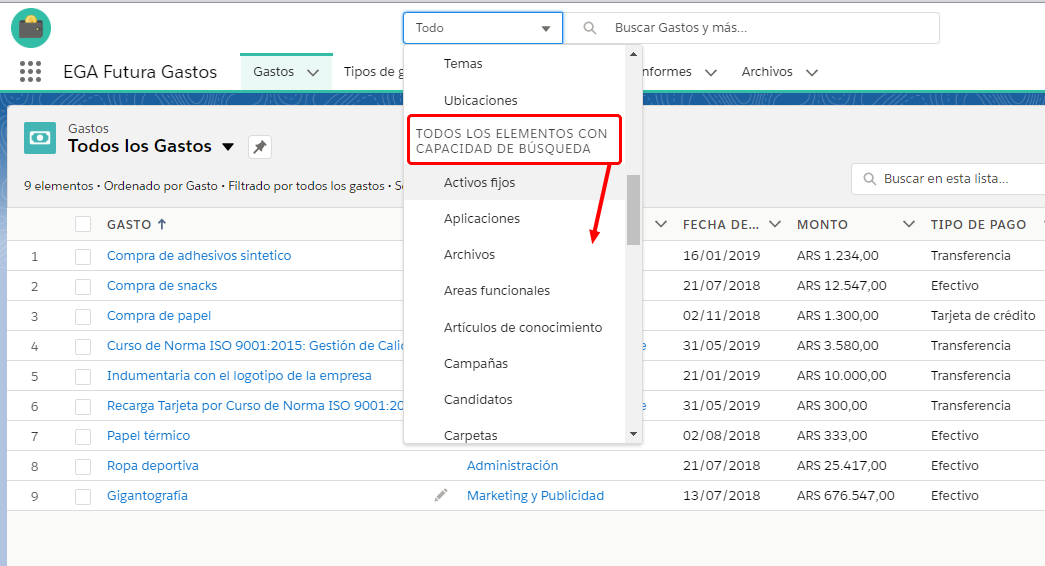
Task: Check the box for Recarga Tarjeta row
Action: pyautogui.click(x=83, y=406)
